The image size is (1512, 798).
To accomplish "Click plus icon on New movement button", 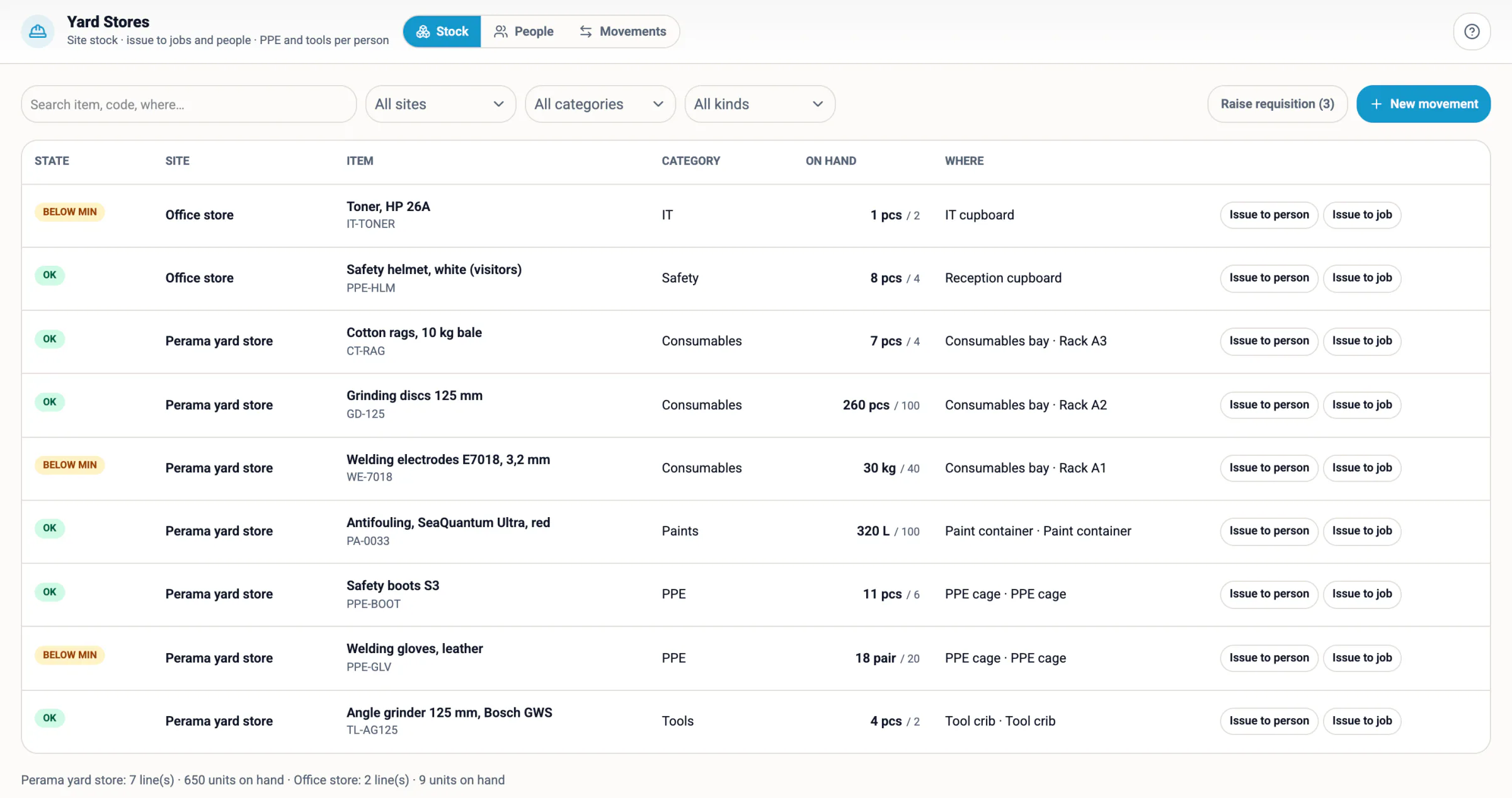I will [x=1377, y=104].
